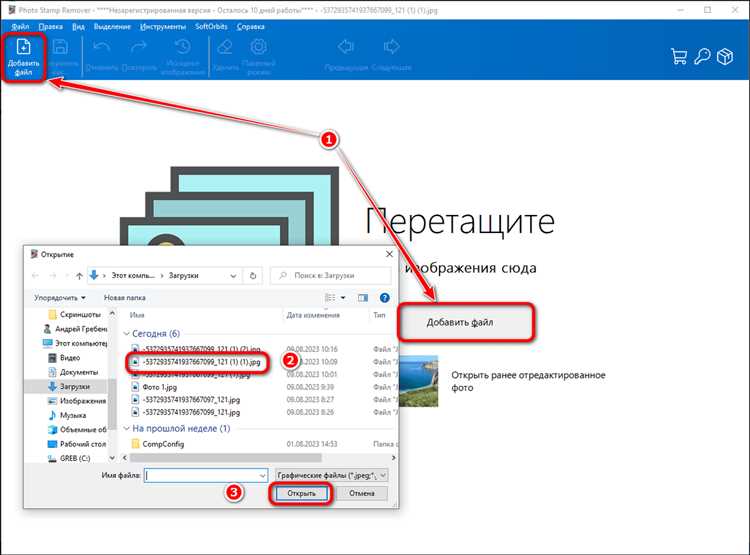The height and width of the screenshot is (555, 750).
Task: Open the view options dropdown arrow
Action: pos(343,298)
